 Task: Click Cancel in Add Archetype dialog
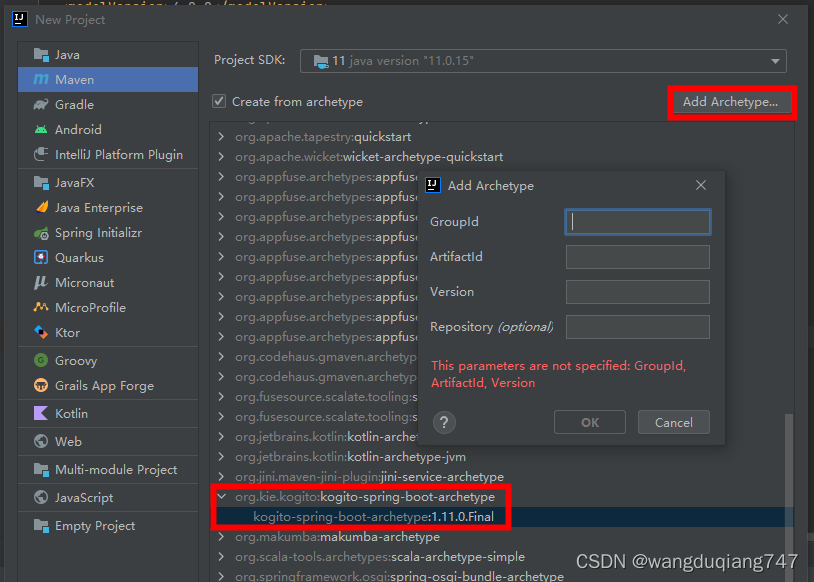[x=674, y=423]
